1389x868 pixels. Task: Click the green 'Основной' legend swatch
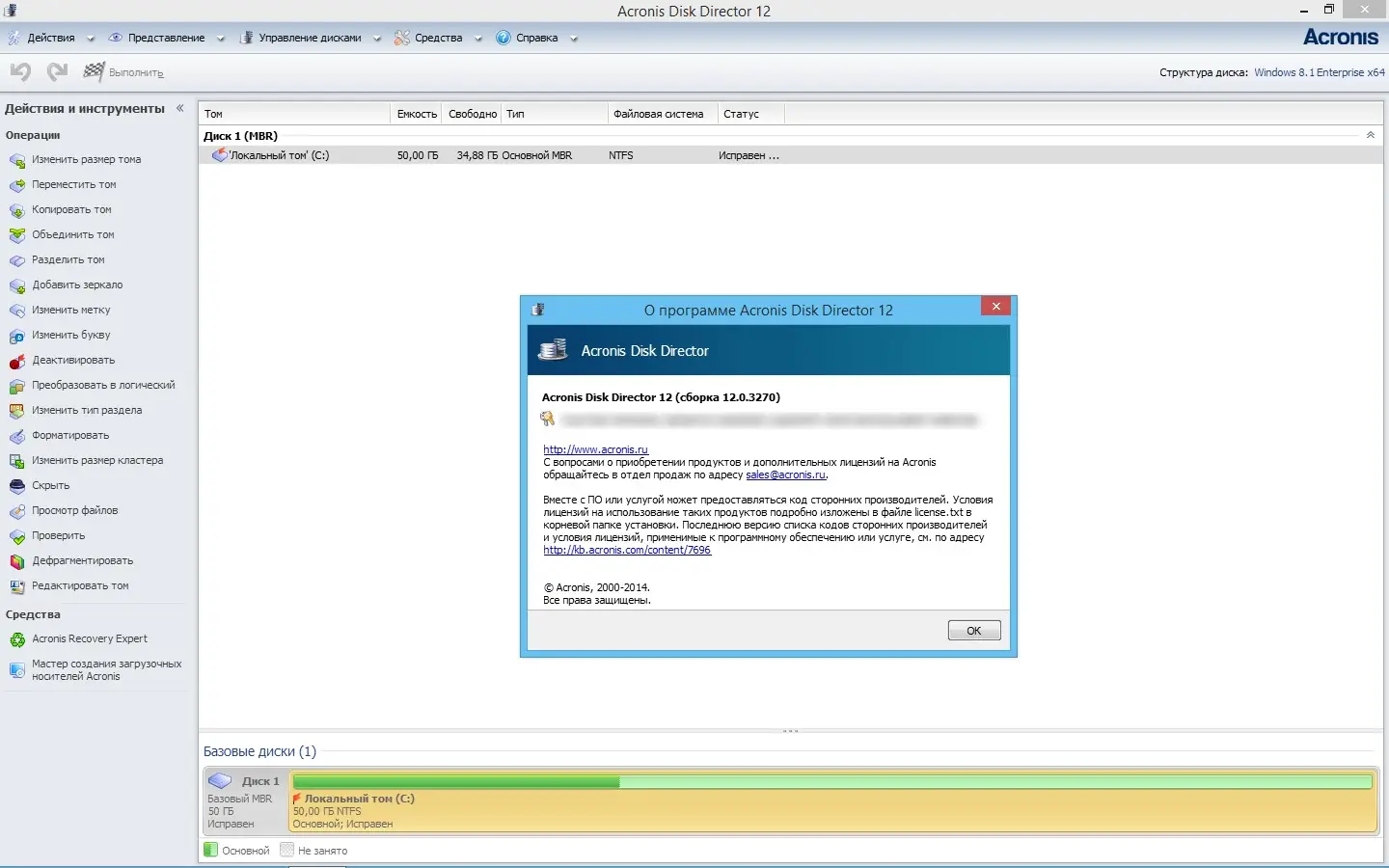[210, 850]
